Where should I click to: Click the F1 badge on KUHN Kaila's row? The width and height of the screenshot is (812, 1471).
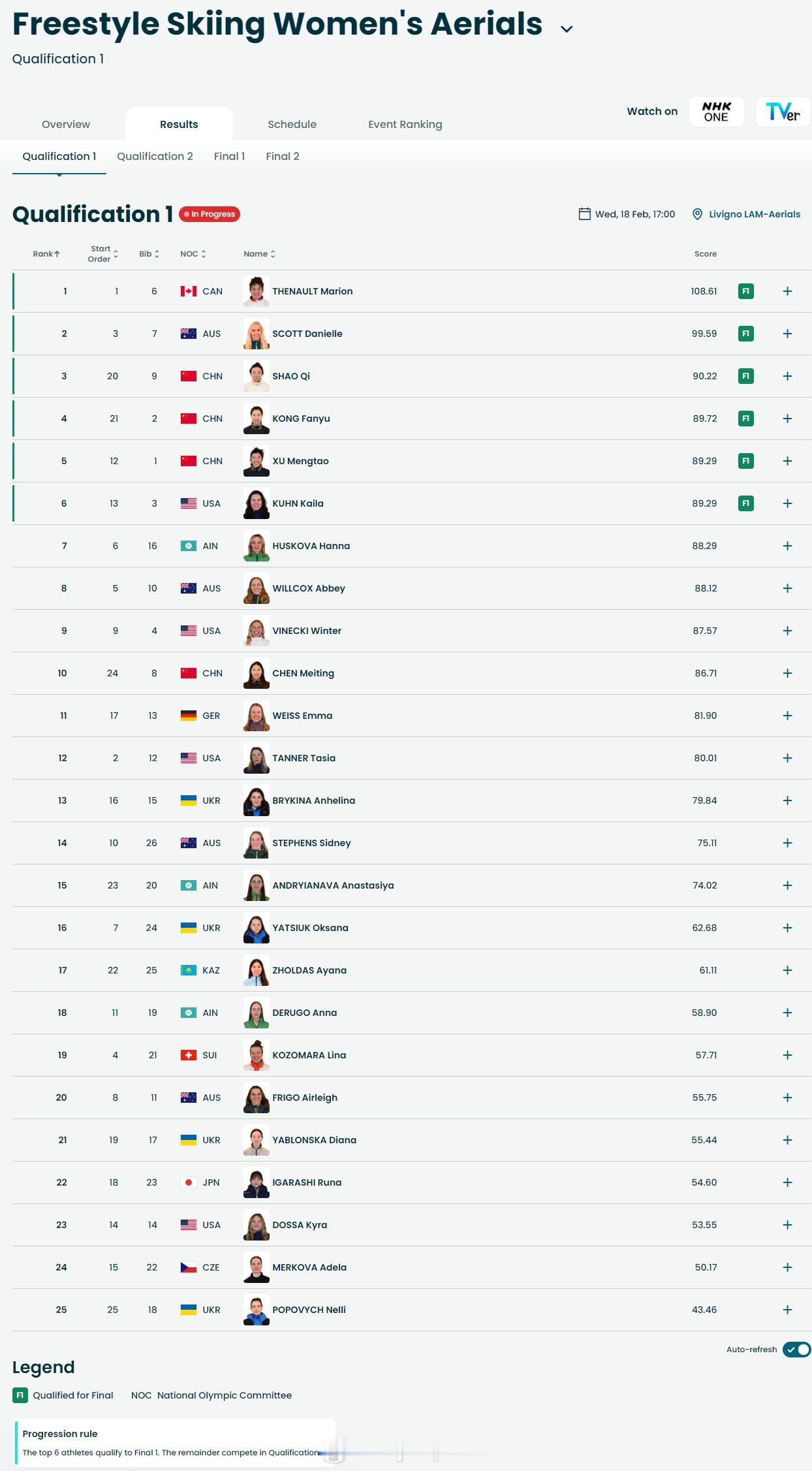pos(746,503)
